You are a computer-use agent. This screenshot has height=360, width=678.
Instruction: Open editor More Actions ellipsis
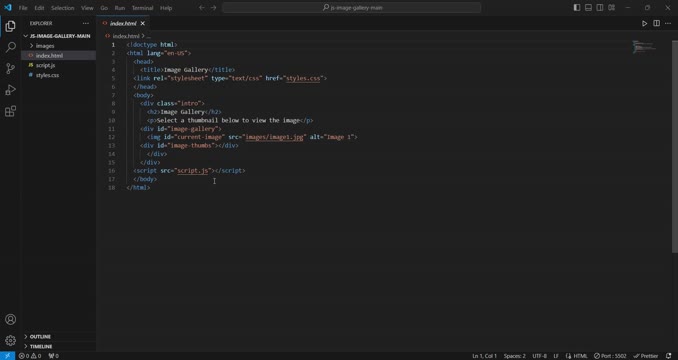click(x=668, y=23)
